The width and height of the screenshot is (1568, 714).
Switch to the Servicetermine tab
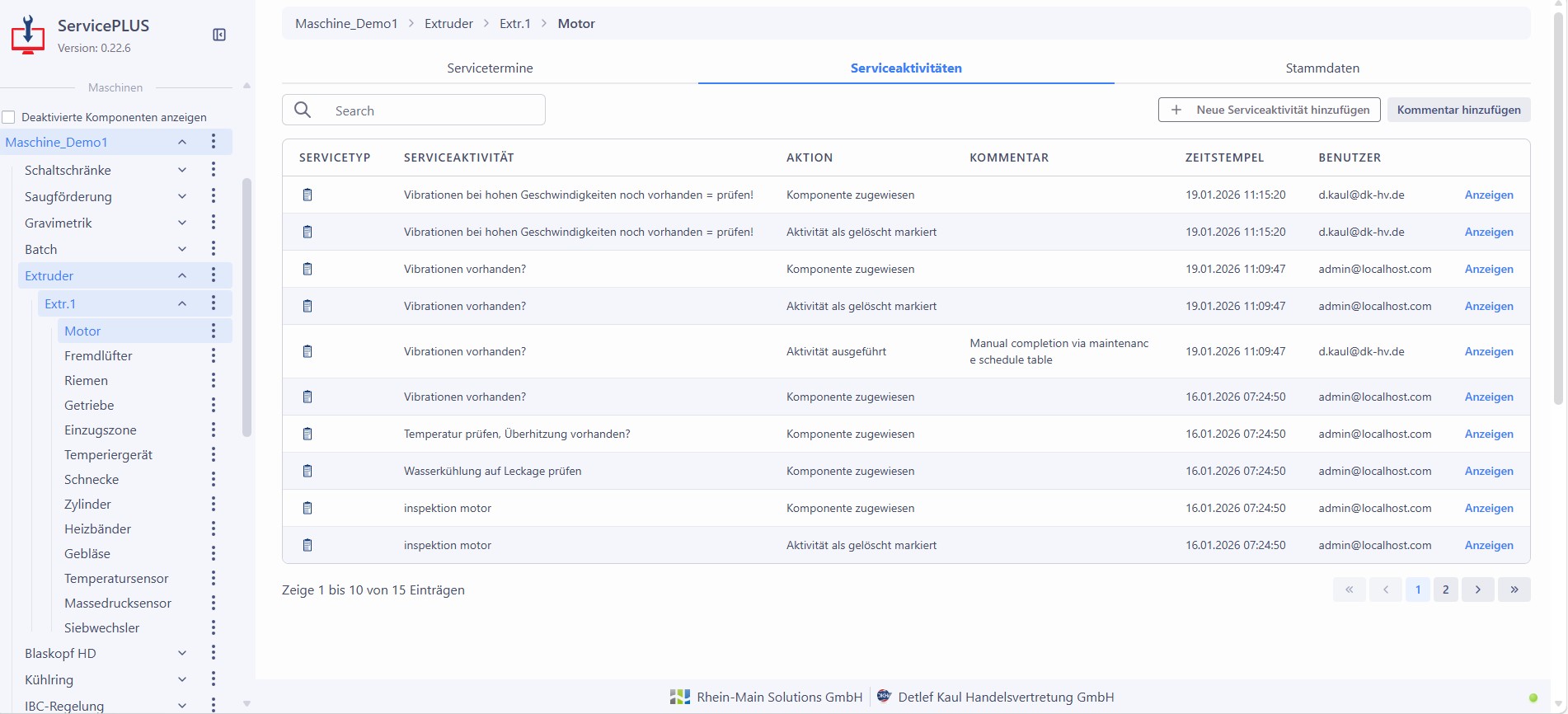pyautogui.click(x=490, y=68)
